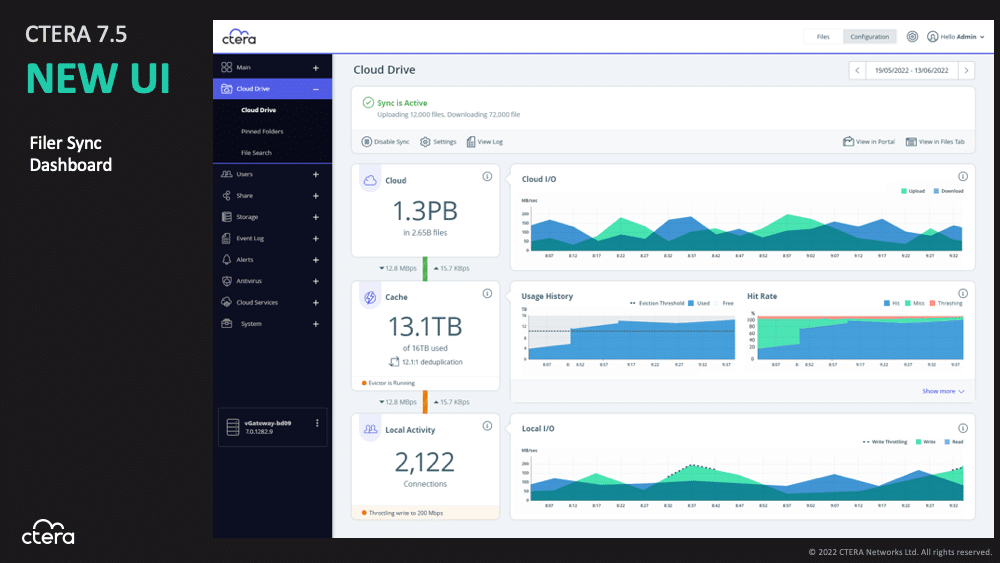
Task: Open the Main menu icon in sidebar
Action: click(226, 67)
